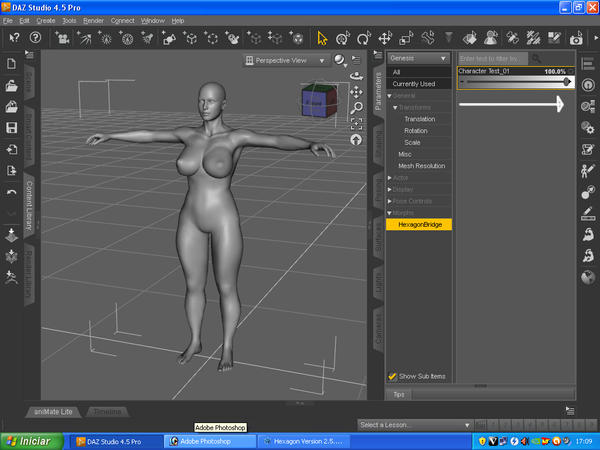
Task: Expand the Pose Controls group
Action: tap(390, 201)
